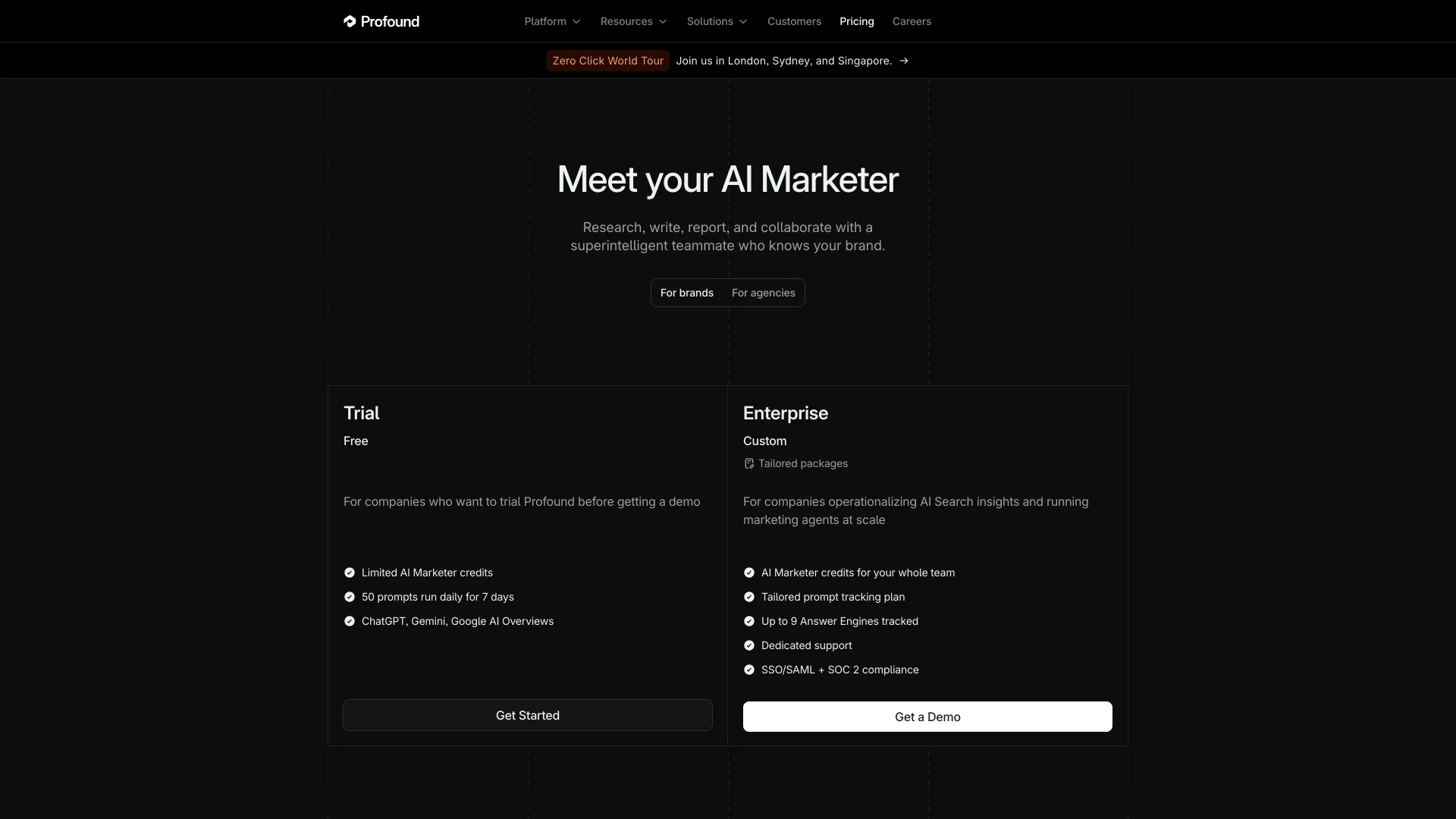The width and height of the screenshot is (1456, 819).
Task: Click check icon beside AI Marketer credits for whole team
Action: click(x=749, y=573)
